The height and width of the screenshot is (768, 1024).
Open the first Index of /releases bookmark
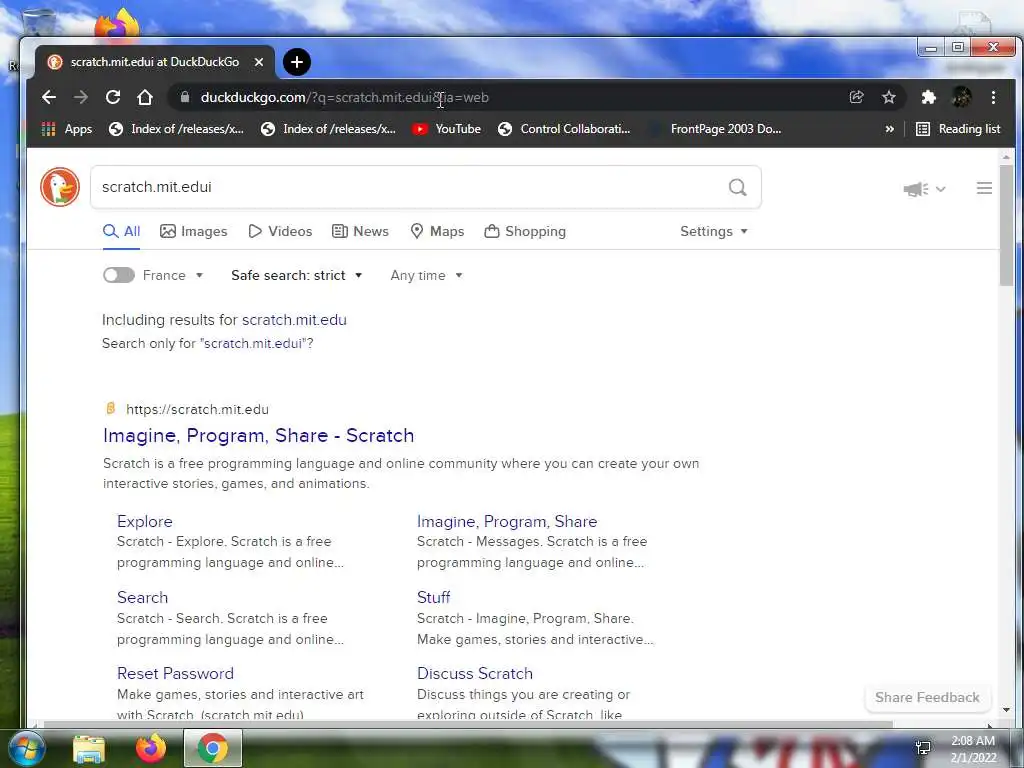coord(176,129)
